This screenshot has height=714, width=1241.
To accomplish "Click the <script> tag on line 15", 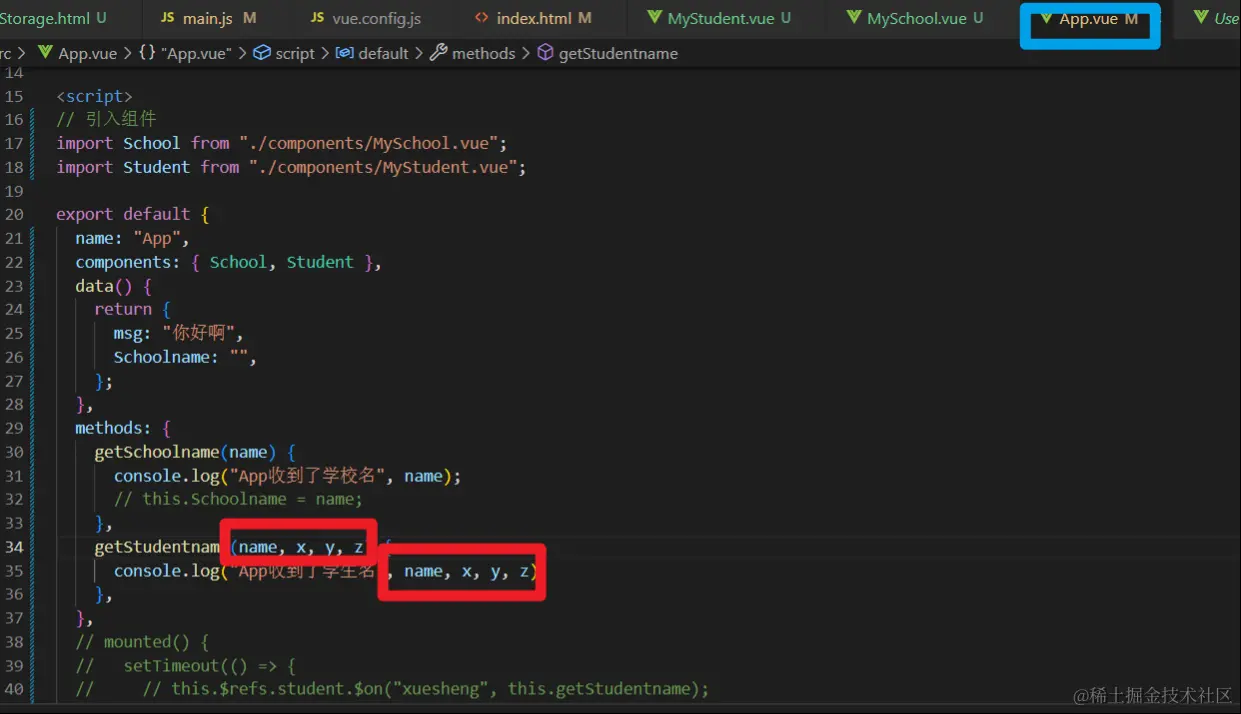I will point(94,96).
